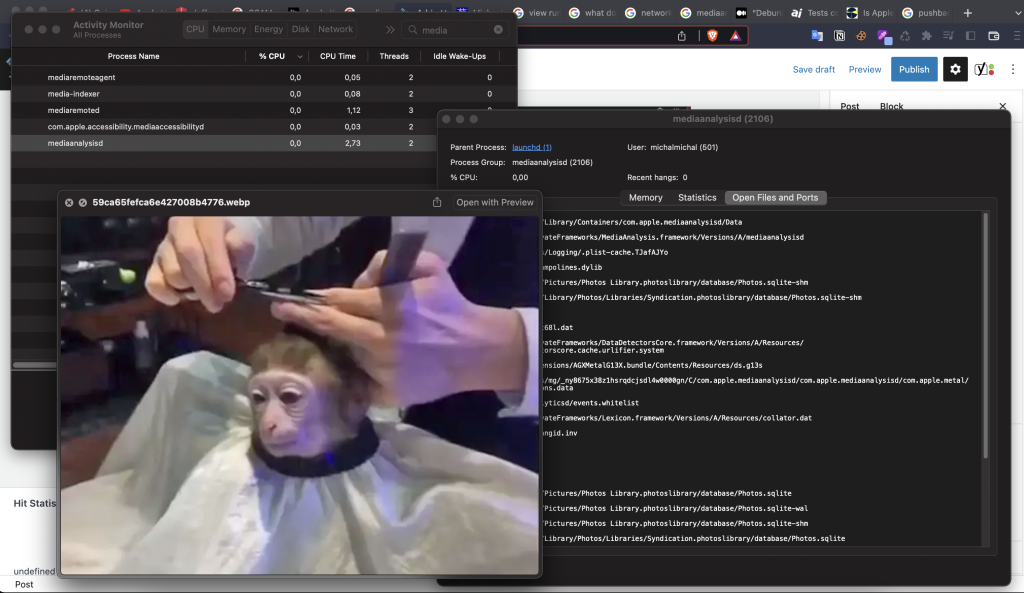This screenshot has width=1024, height=593.
Task: Click the search magnifier in Activity Monitor
Action: pyautogui.click(x=413, y=30)
